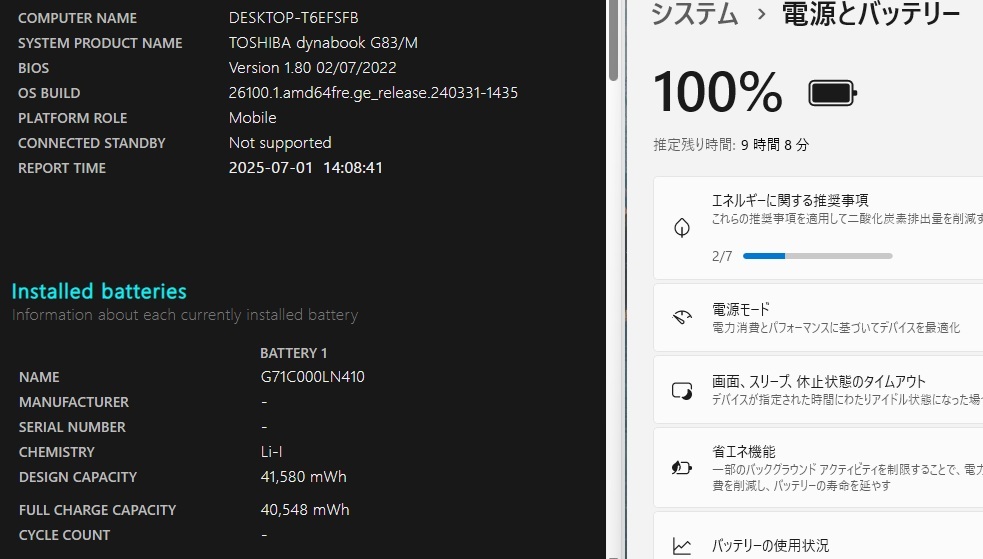Click the power mode gauge icon
The height and width of the screenshot is (559, 983).
(682, 317)
